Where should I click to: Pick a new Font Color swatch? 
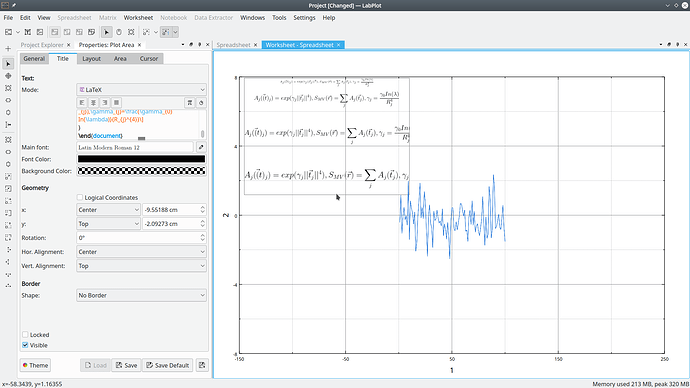tap(141, 159)
